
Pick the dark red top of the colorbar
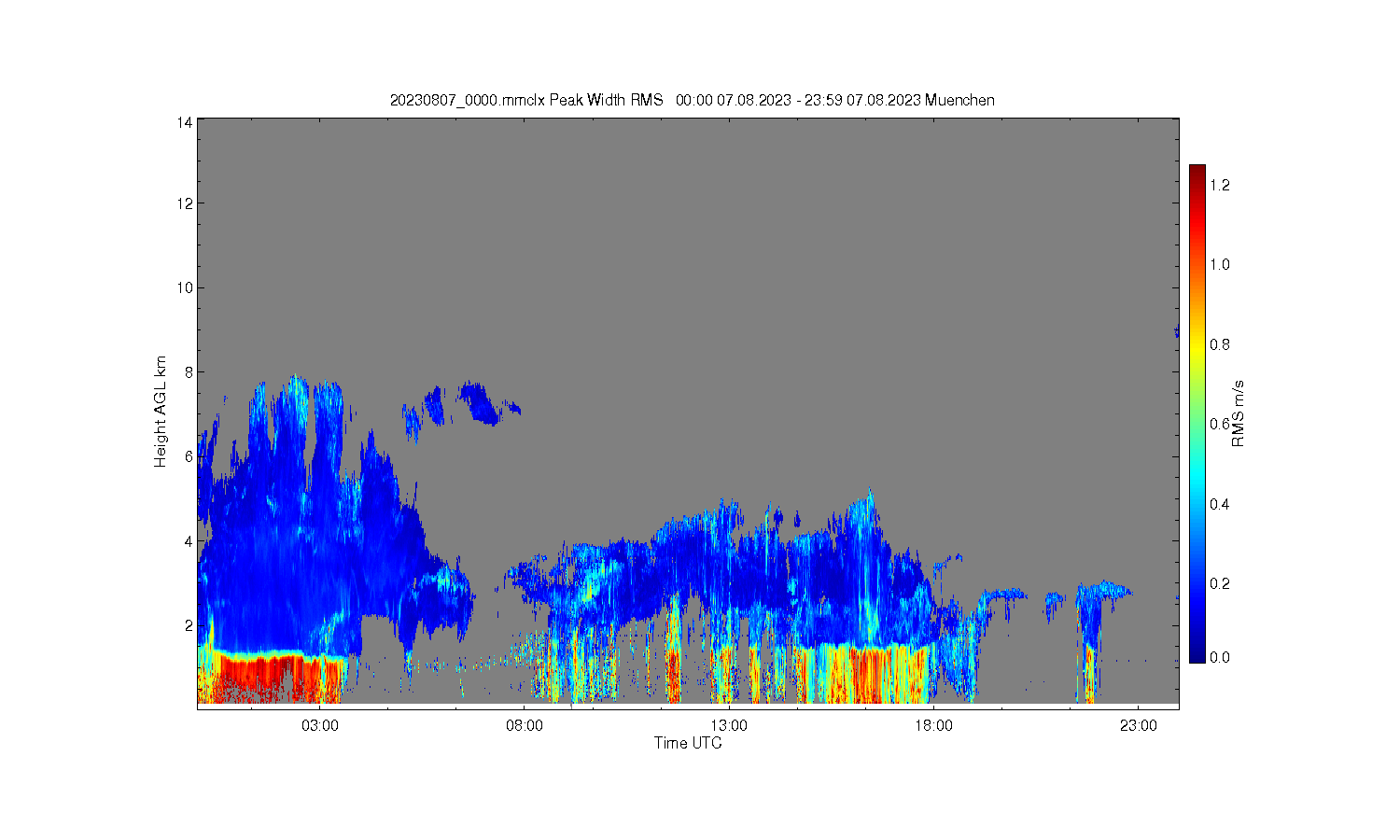tap(1197, 172)
